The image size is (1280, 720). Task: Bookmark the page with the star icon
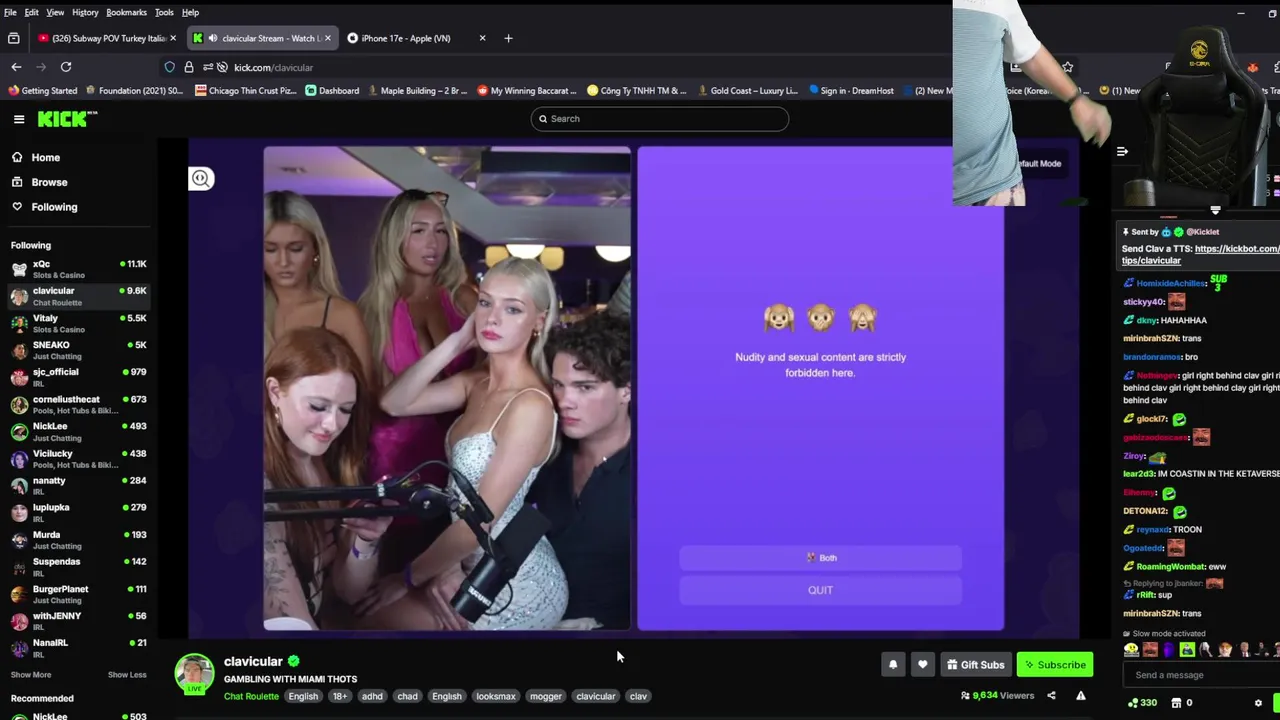click(x=1068, y=67)
